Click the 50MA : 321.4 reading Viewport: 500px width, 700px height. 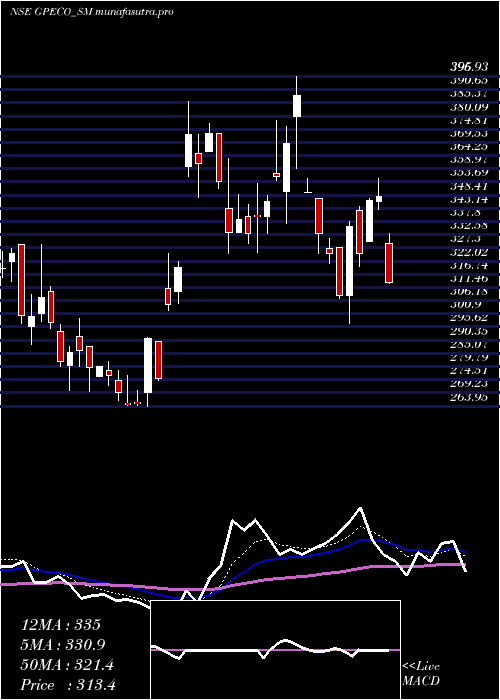[x=67, y=665]
